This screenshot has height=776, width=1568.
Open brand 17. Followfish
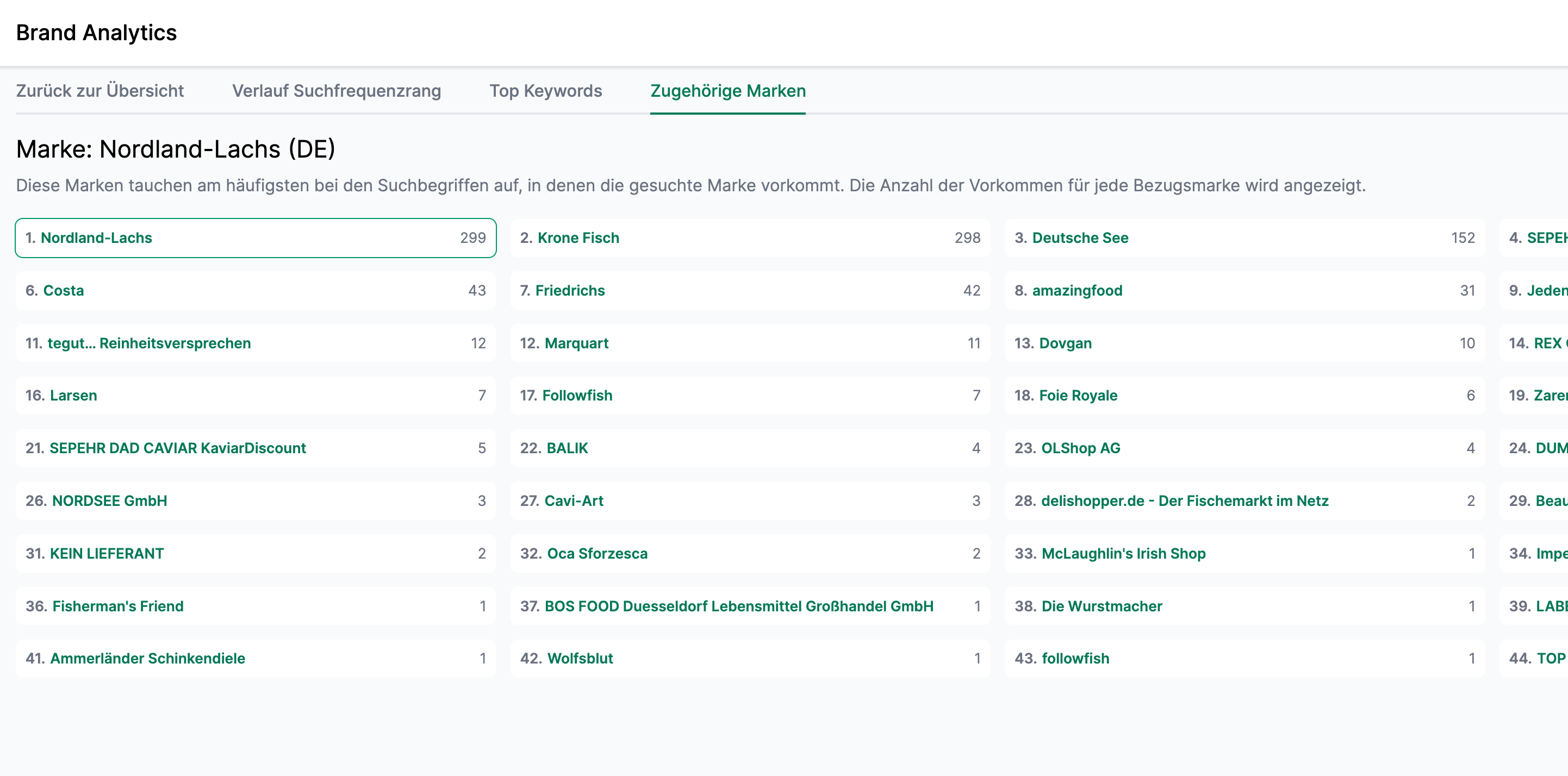(750, 396)
